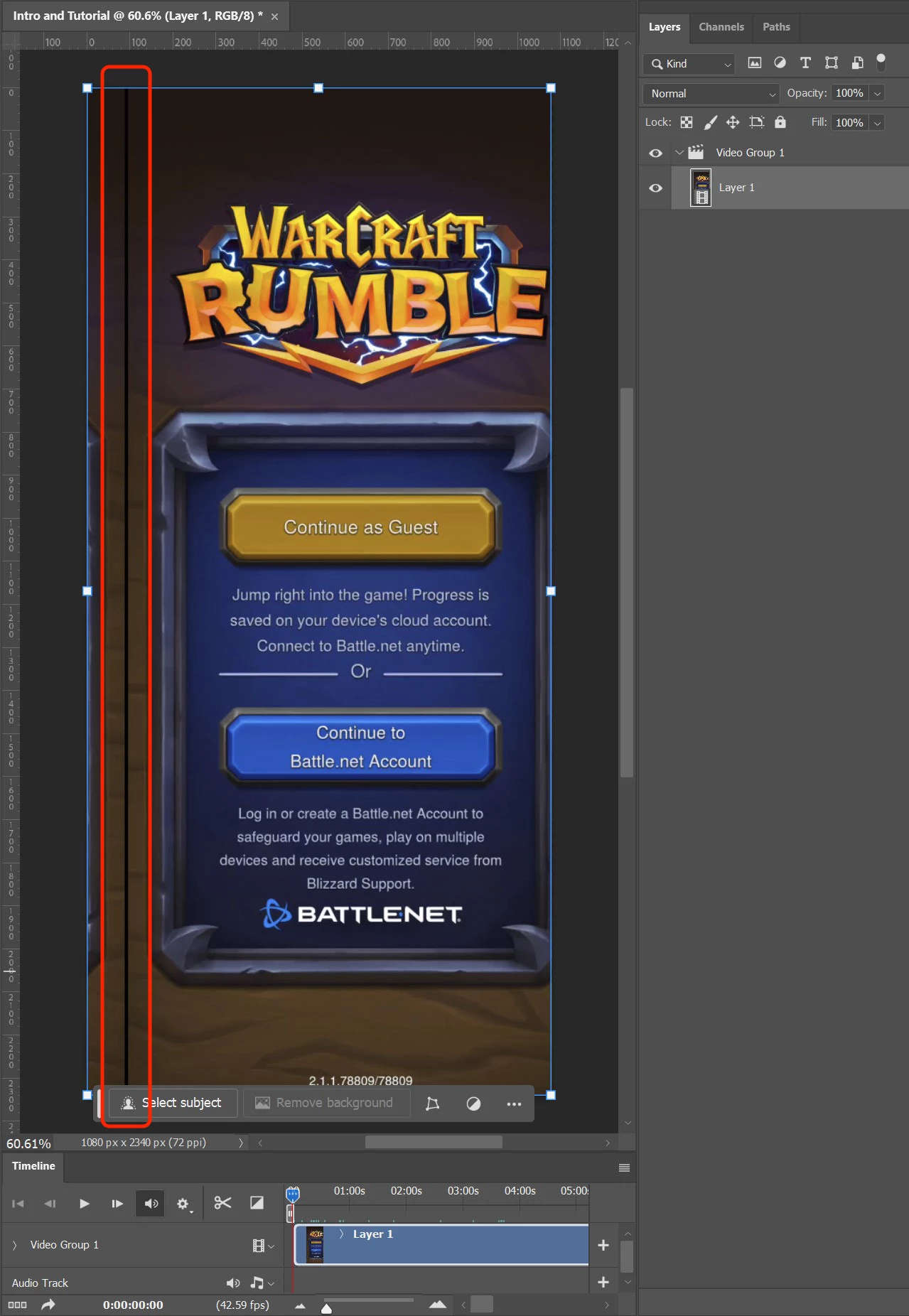Go to first frame in timeline
Screen dimensions: 909x1316
pyautogui.click(x=18, y=1204)
